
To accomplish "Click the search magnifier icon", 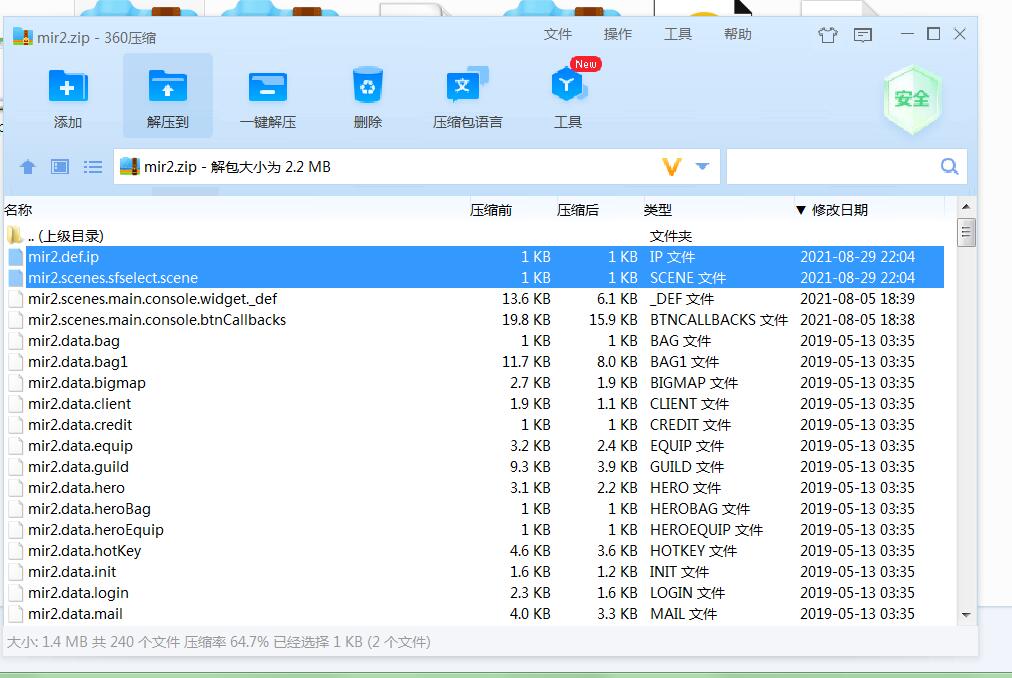I will [x=949, y=166].
